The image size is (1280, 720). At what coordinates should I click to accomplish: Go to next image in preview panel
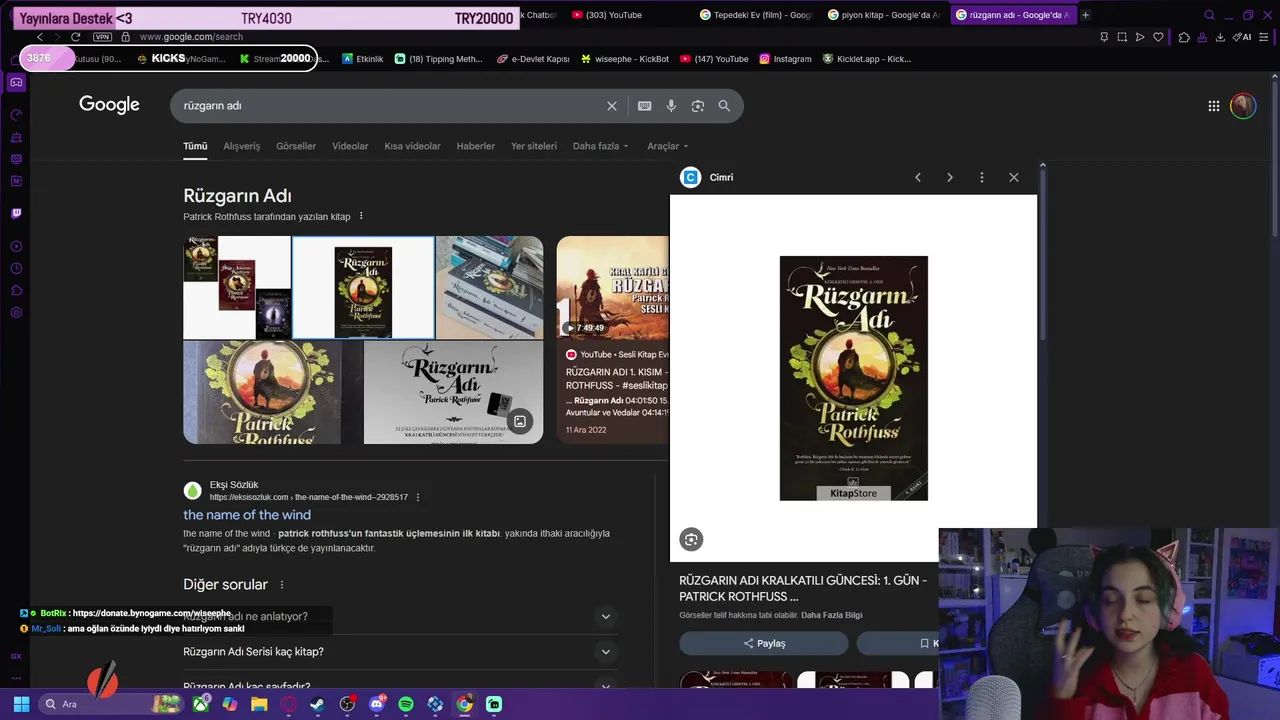[950, 177]
